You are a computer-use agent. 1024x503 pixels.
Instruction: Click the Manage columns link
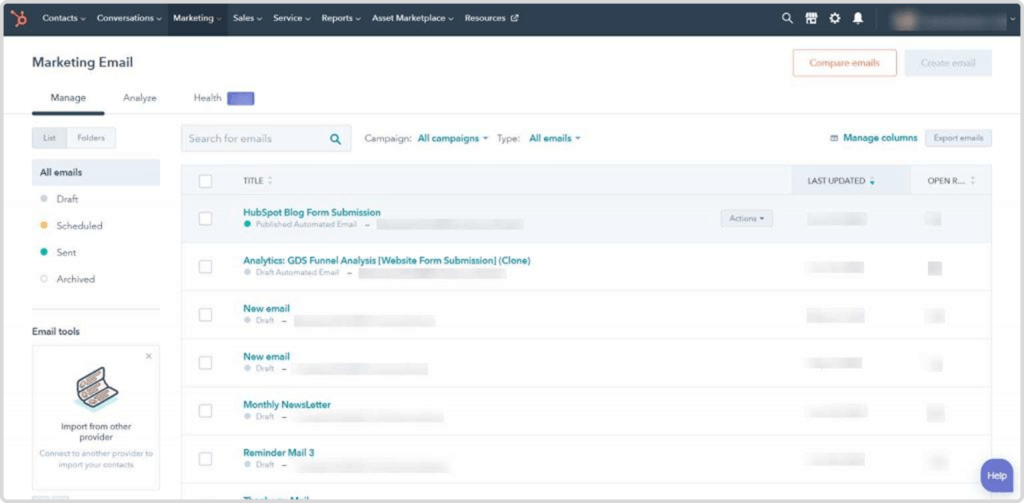(x=880, y=138)
